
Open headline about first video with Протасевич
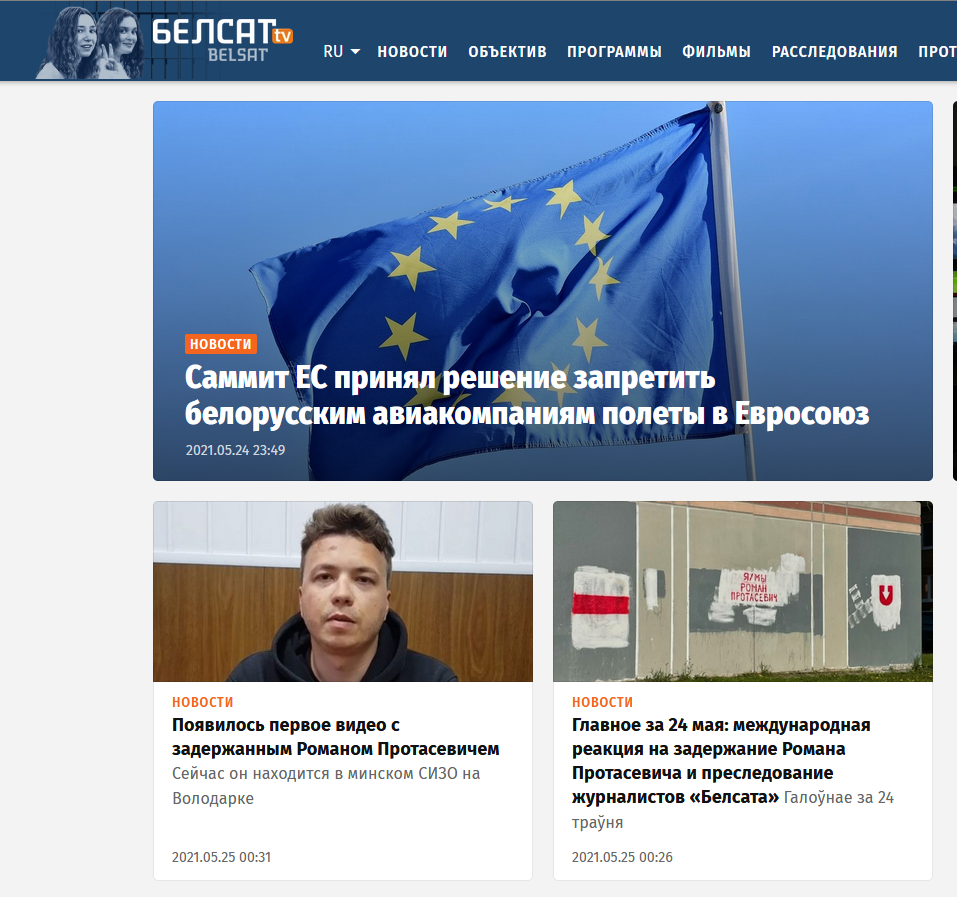point(336,737)
